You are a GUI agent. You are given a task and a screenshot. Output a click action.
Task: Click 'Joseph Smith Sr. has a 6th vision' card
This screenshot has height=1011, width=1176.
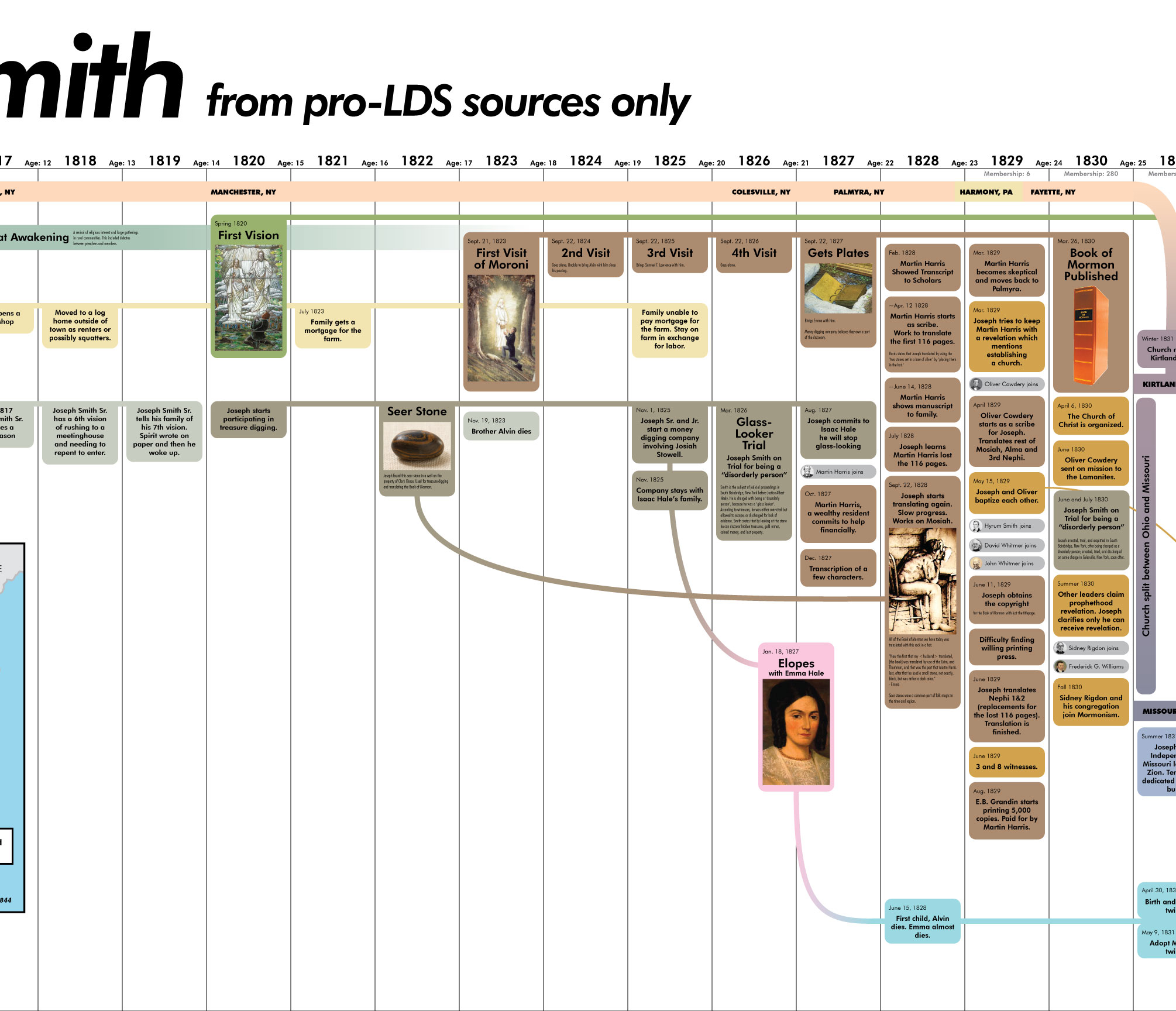point(80,432)
